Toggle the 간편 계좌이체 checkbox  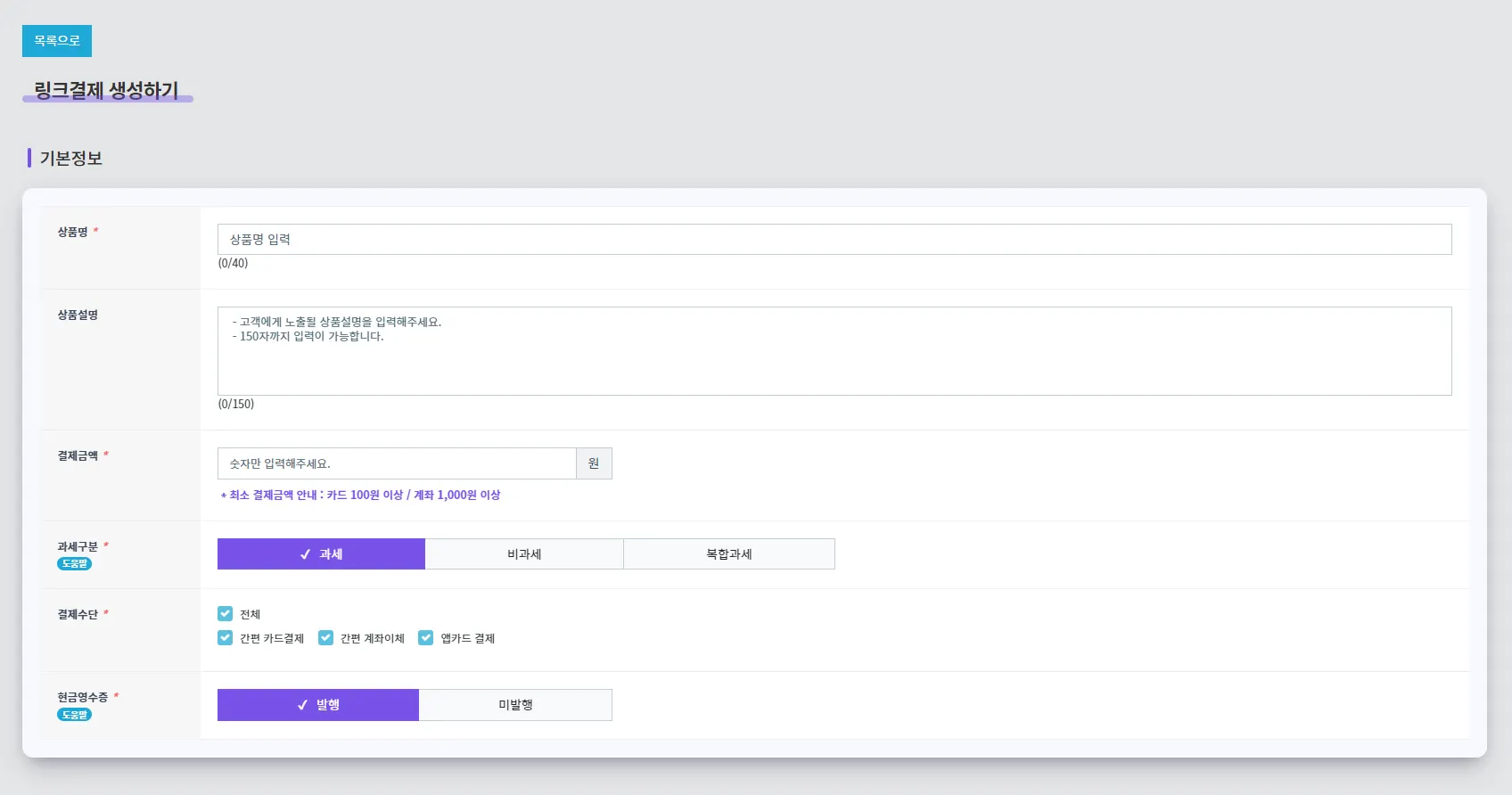(326, 638)
